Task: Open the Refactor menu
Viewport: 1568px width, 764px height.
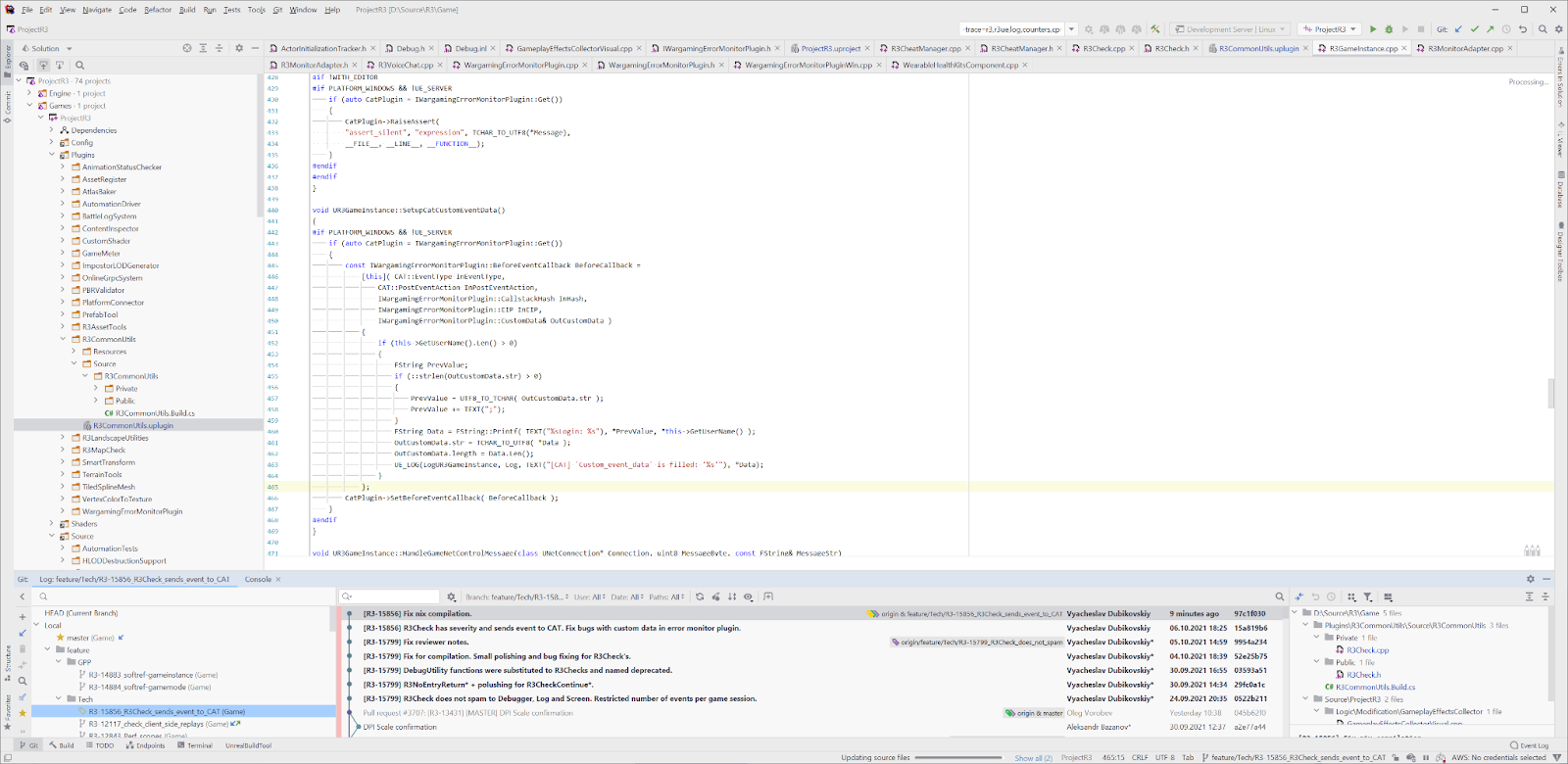Action: (158, 10)
